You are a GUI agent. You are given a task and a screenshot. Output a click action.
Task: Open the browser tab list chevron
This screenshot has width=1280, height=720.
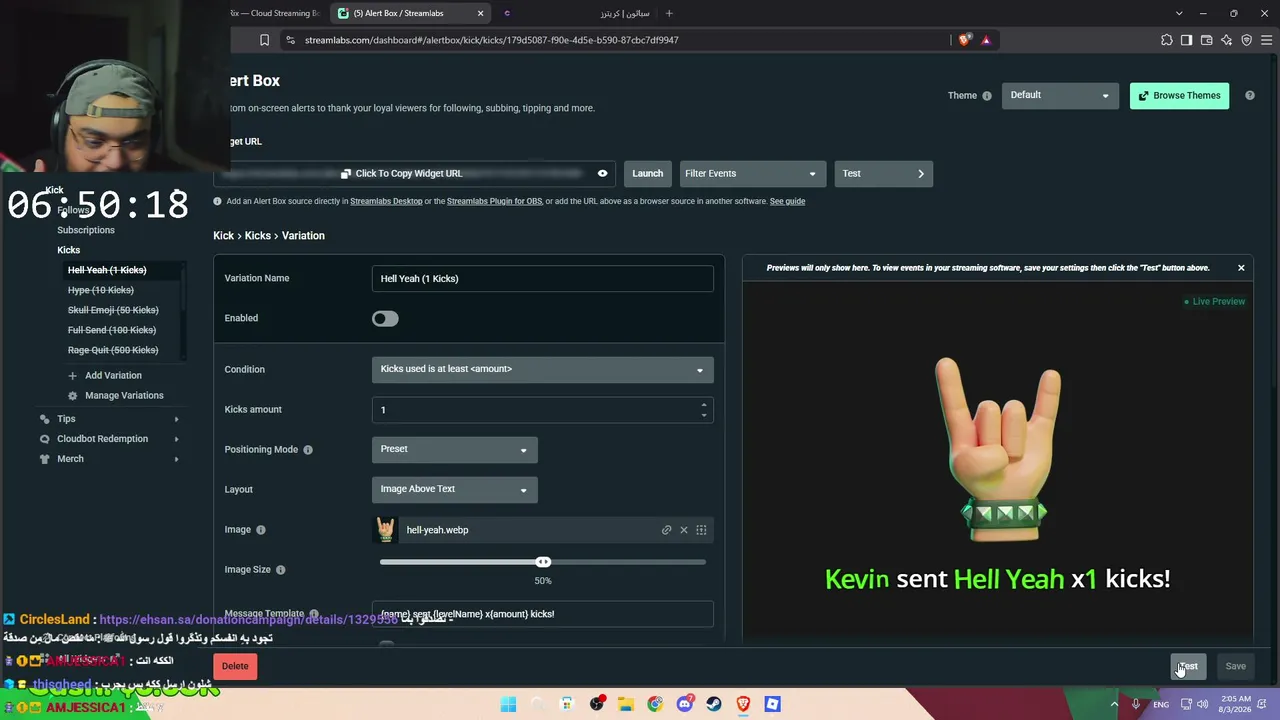pos(1179,13)
